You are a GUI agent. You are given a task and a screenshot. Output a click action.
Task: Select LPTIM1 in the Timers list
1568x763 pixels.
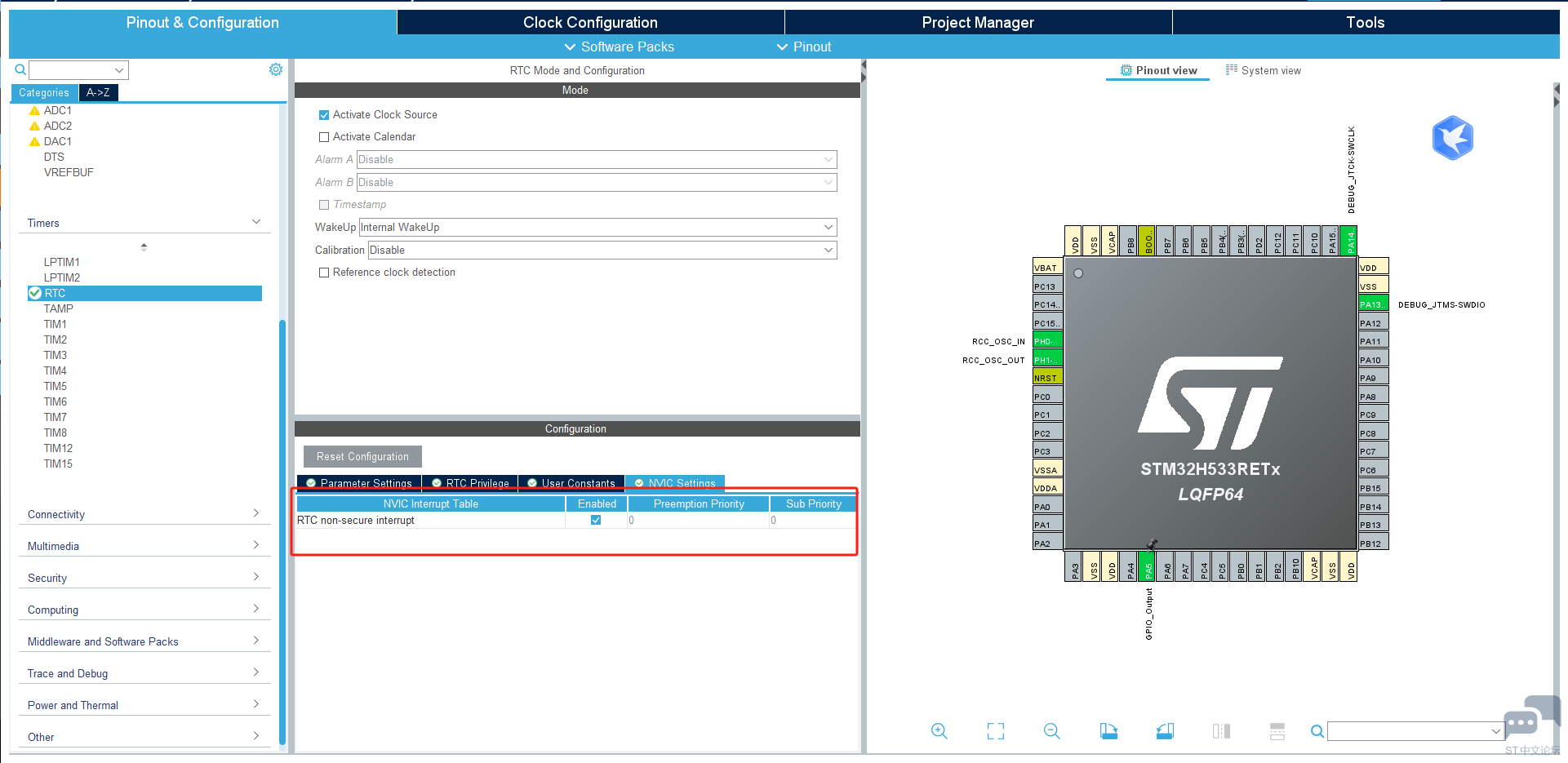click(x=62, y=262)
